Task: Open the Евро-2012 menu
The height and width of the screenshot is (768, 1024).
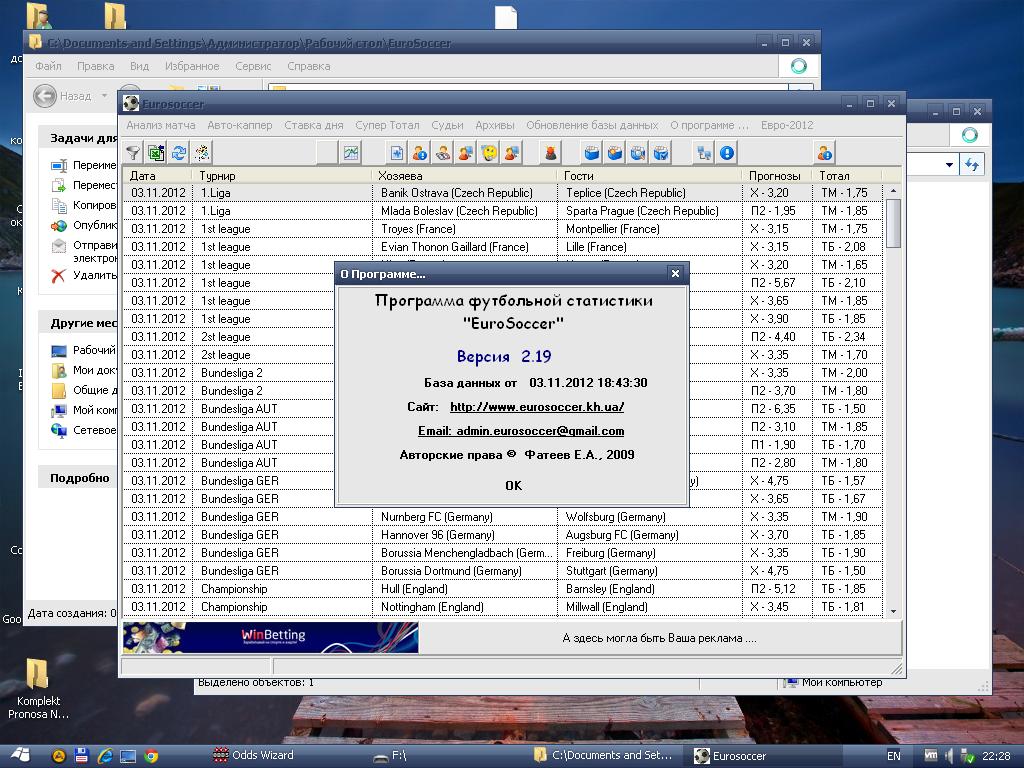Action: pos(787,125)
